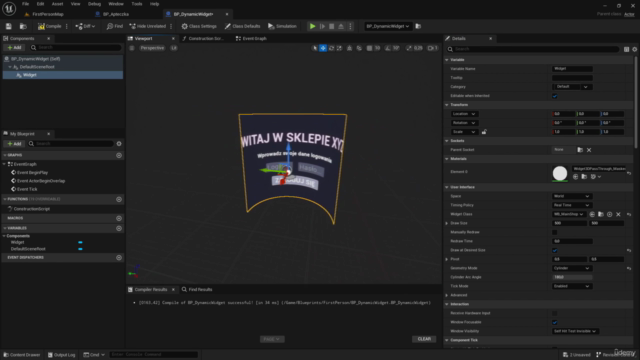
Task: Enable the Manually Redraw checkbox
Action: click(x=555, y=232)
